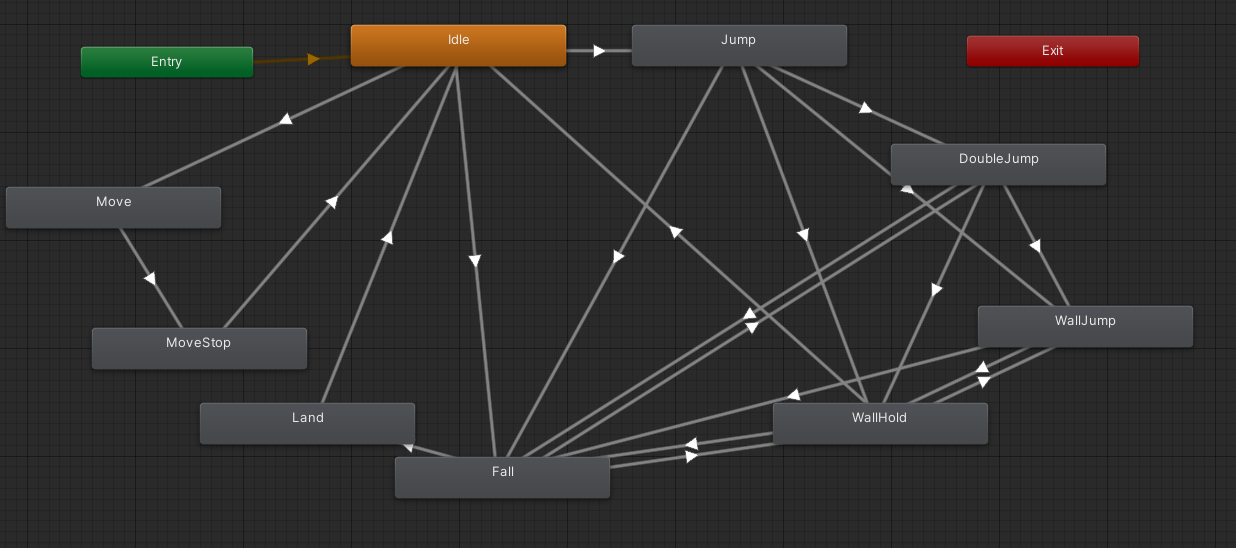Image resolution: width=1236 pixels, height=548 pixels.
Task: Select the Idle state node
Action: [458, 46]
